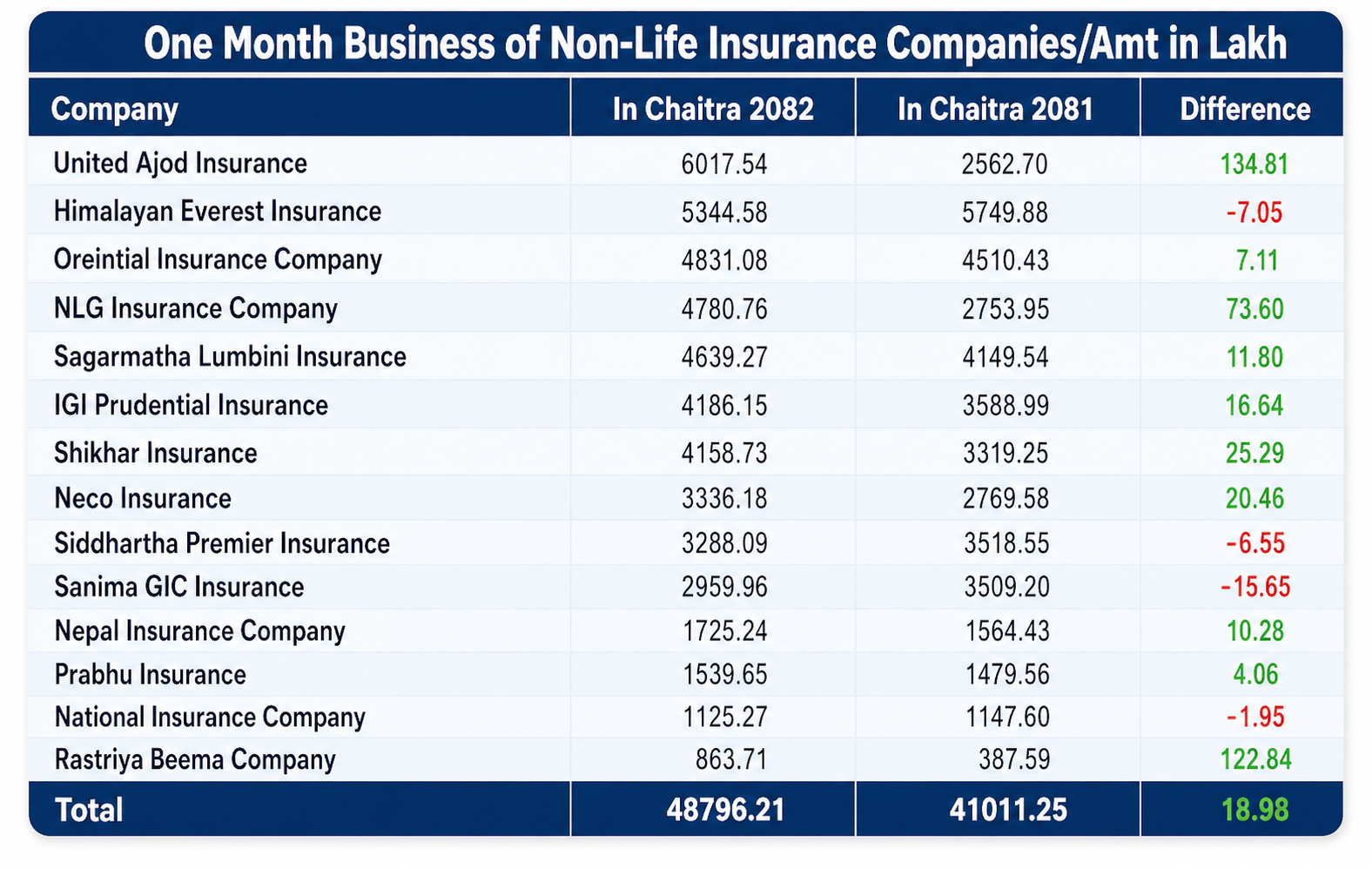This screenshot has height=869, width=1372.
Task: Click the Prabhu Insurance company name
Action: 150,675
